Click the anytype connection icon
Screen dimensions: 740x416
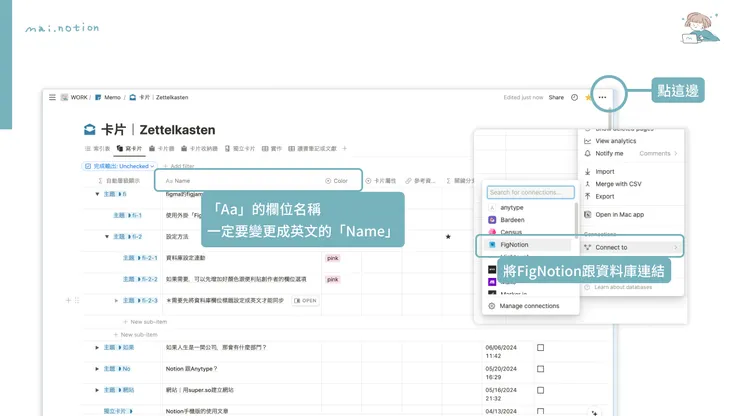pyautogui.click(x=492, y=207)
